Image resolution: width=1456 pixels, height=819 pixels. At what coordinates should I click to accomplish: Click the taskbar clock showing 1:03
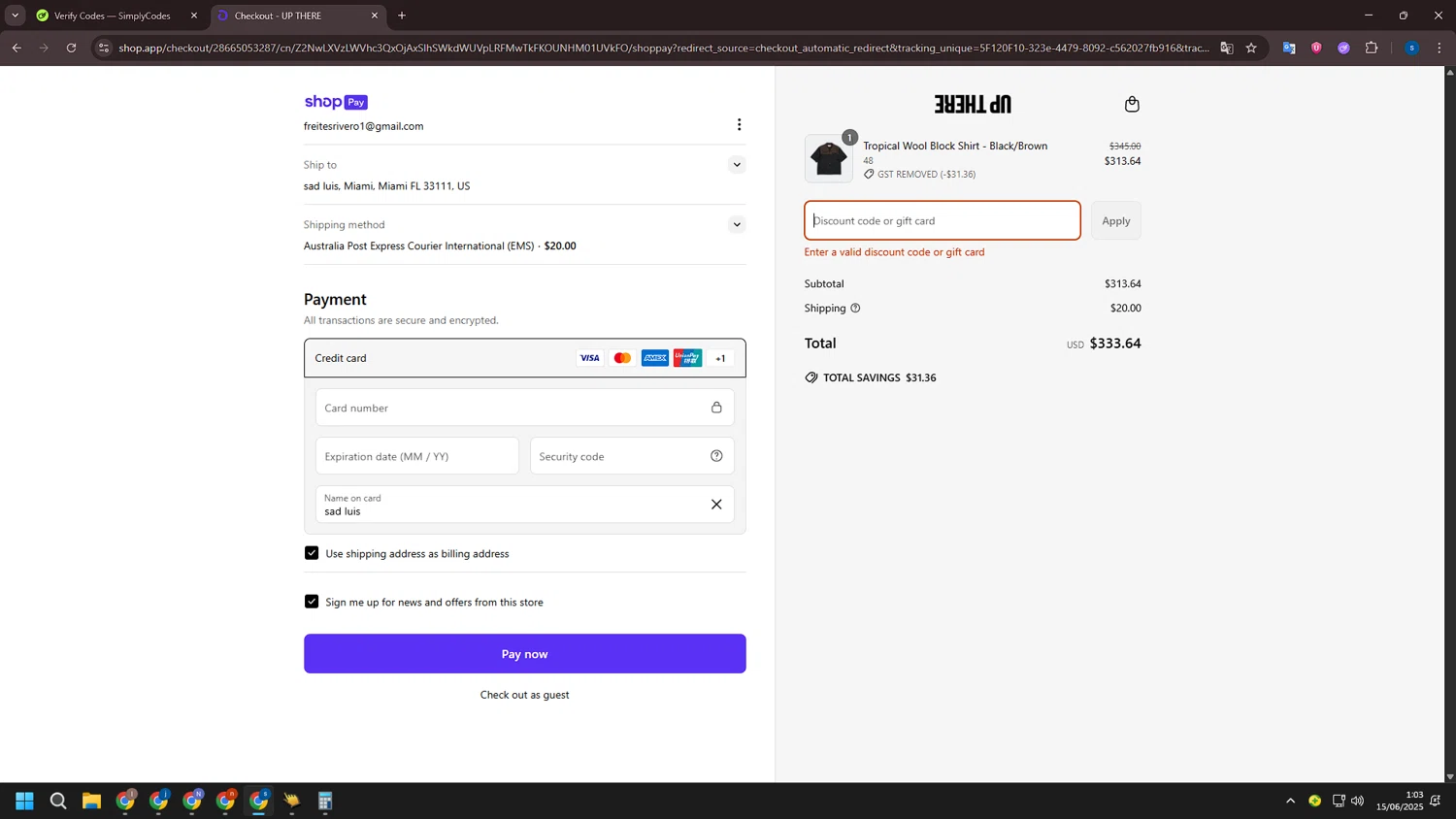[x=1400, y=801]
